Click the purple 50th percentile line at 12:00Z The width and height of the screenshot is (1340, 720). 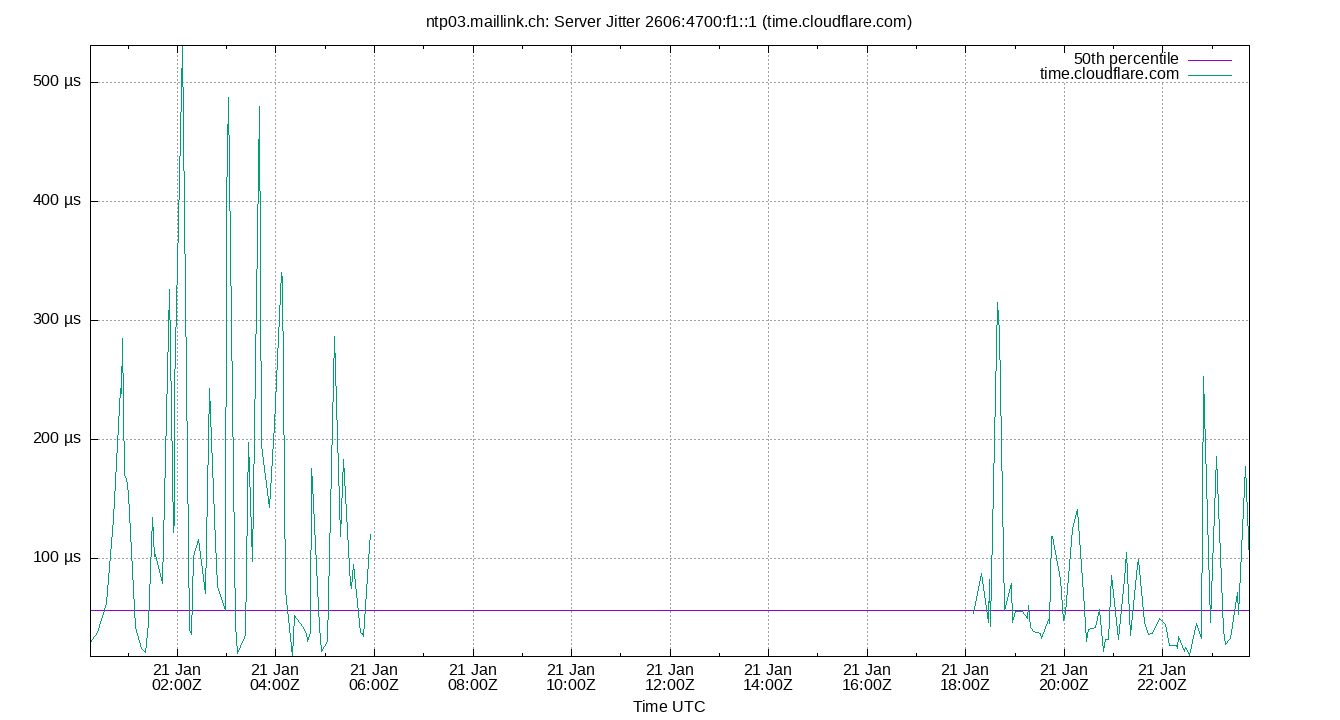[669, 610]
